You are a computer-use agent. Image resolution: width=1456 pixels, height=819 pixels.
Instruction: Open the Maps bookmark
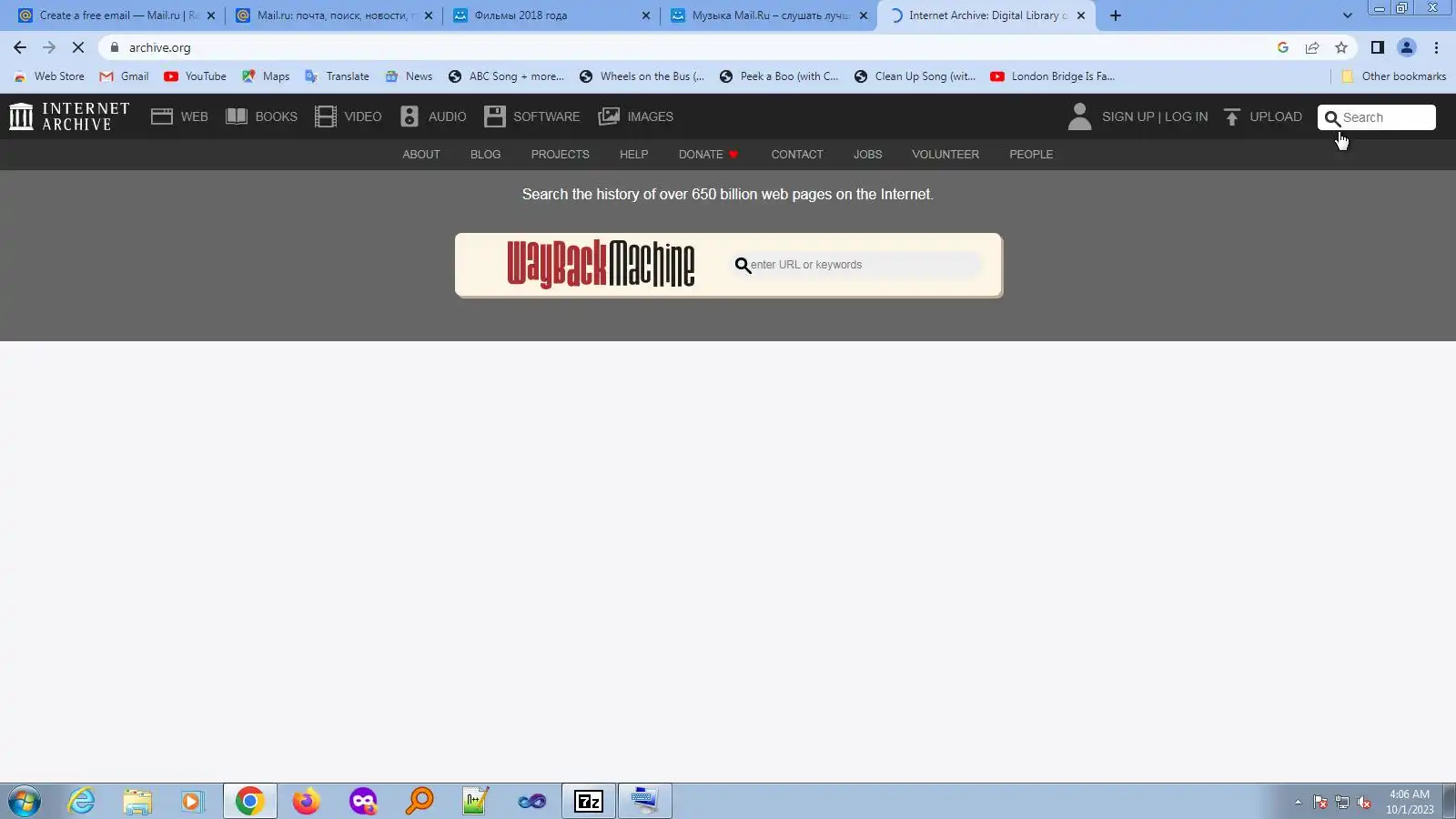pyautogui.click(x=266, y=76)
